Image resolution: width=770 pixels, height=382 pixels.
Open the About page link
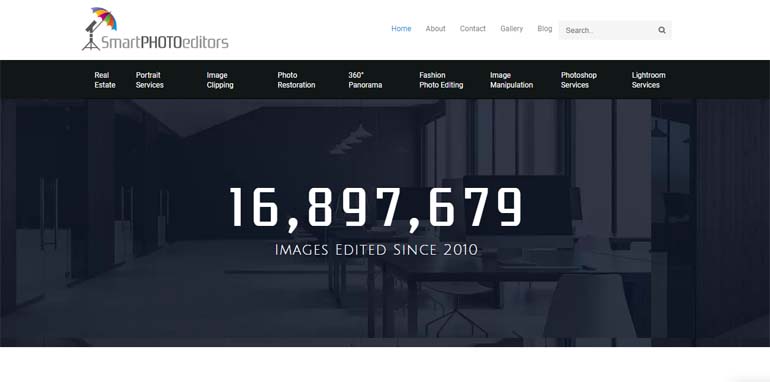click(435, 28)
